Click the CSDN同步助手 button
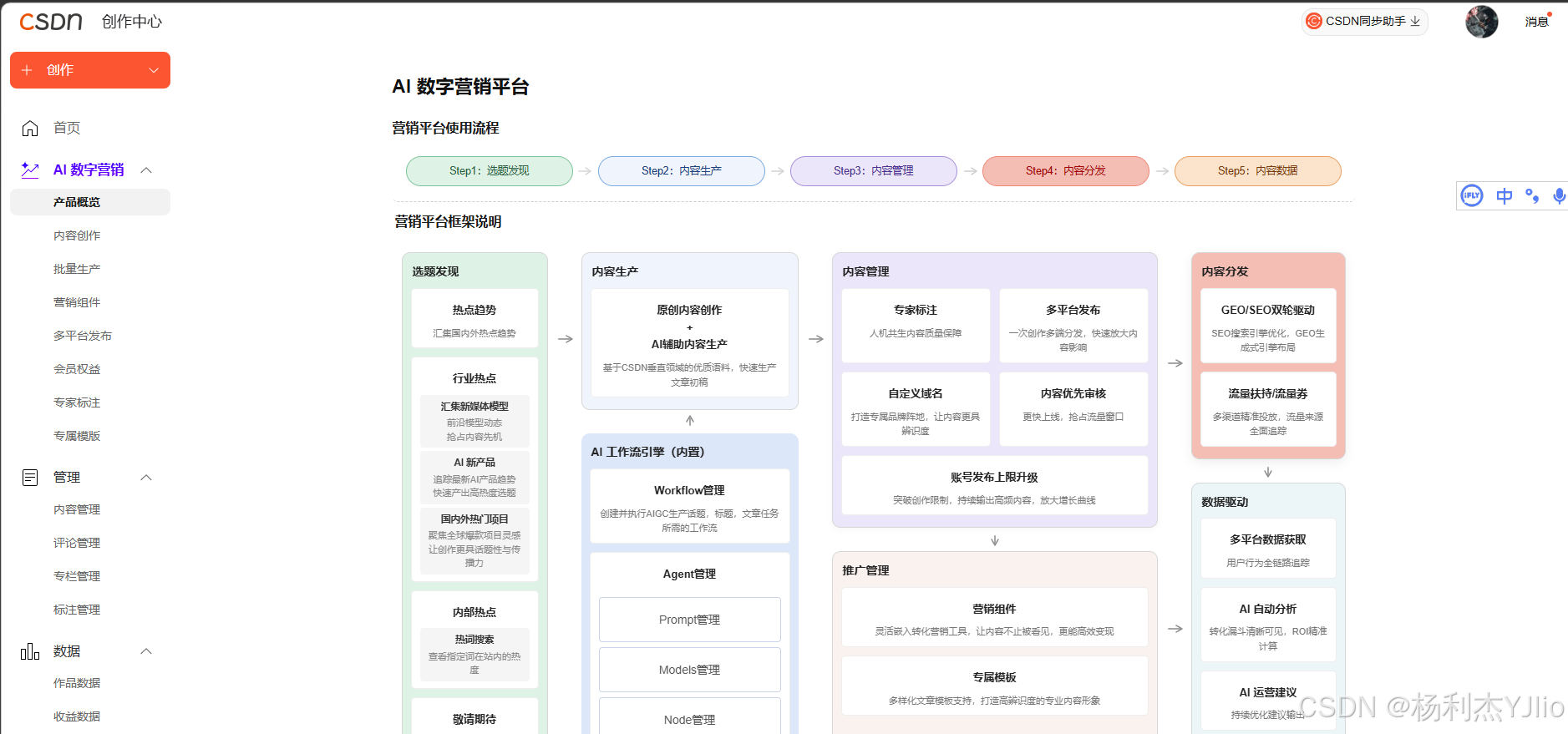Screen dimensions: 1568x734 1364,22
